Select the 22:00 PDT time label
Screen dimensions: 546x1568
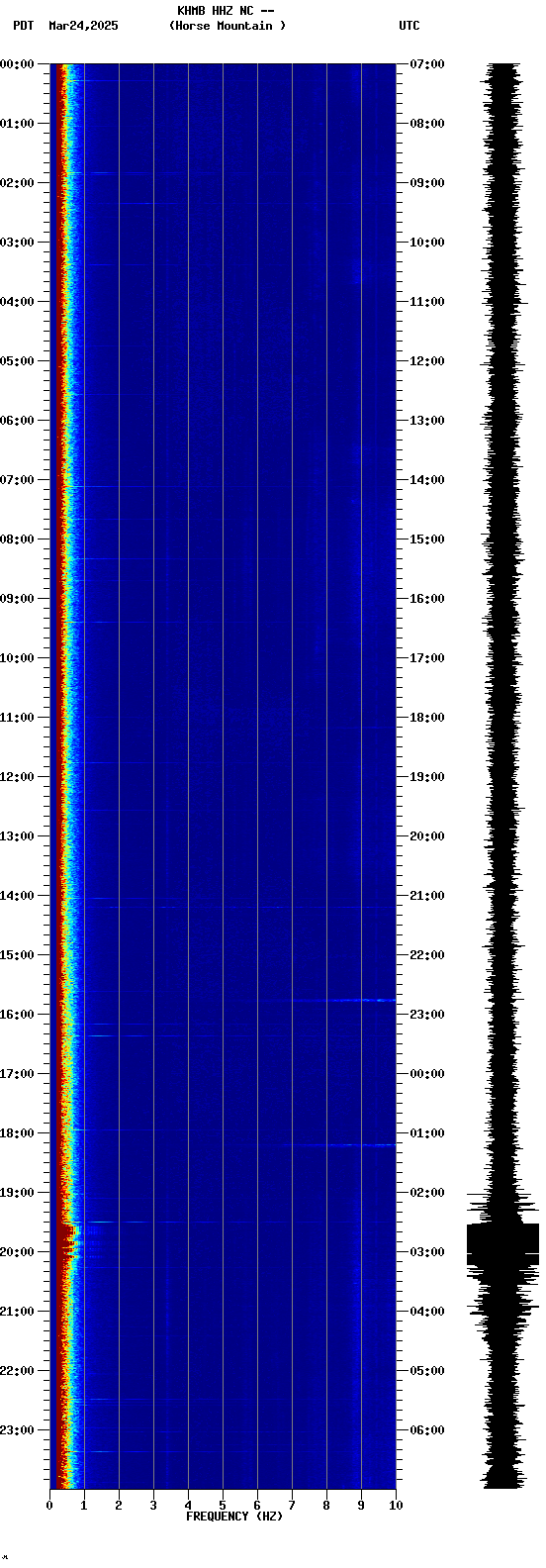[x=18, y=1371]
